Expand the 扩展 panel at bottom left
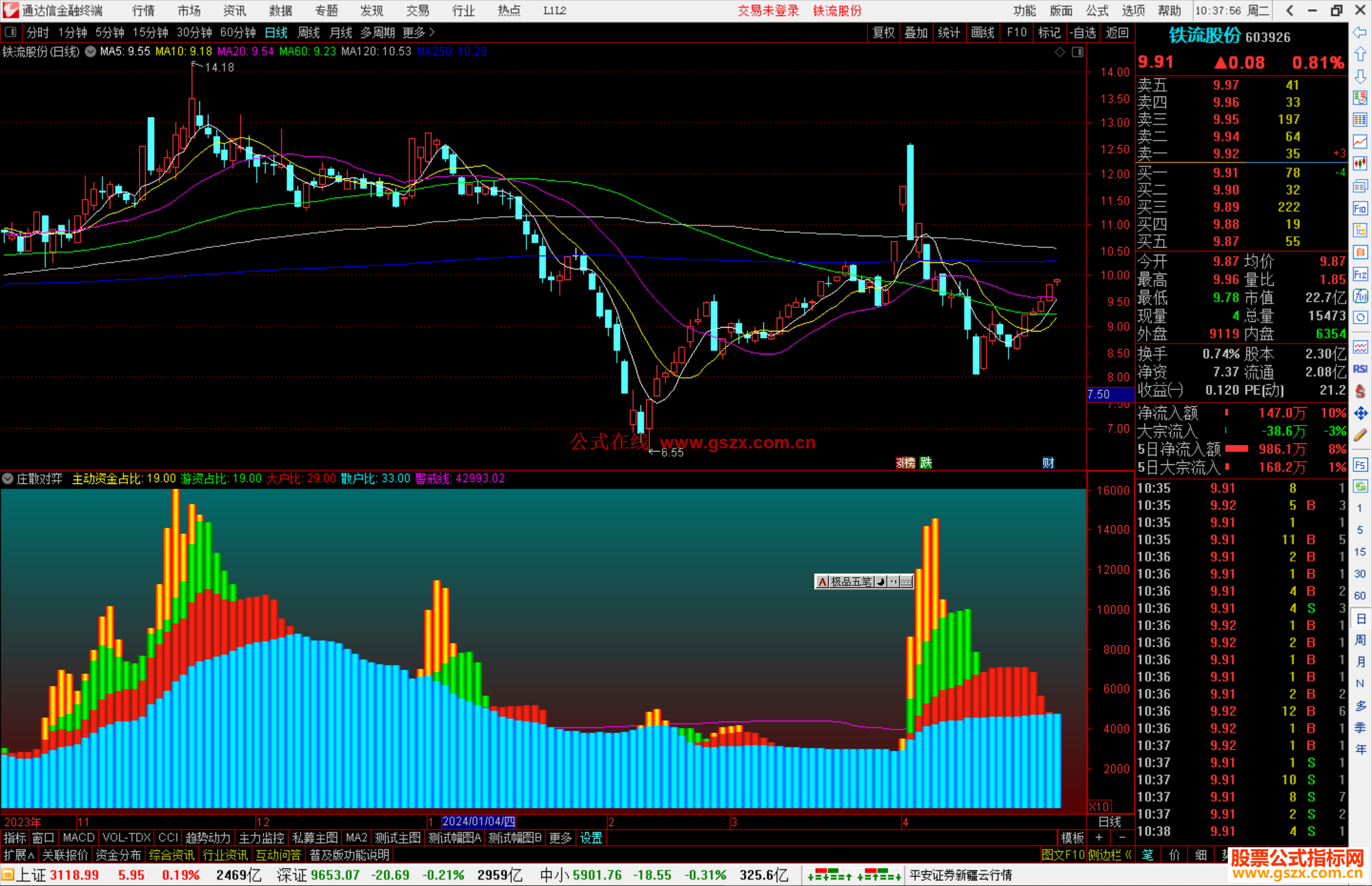 tap(19, 855)
